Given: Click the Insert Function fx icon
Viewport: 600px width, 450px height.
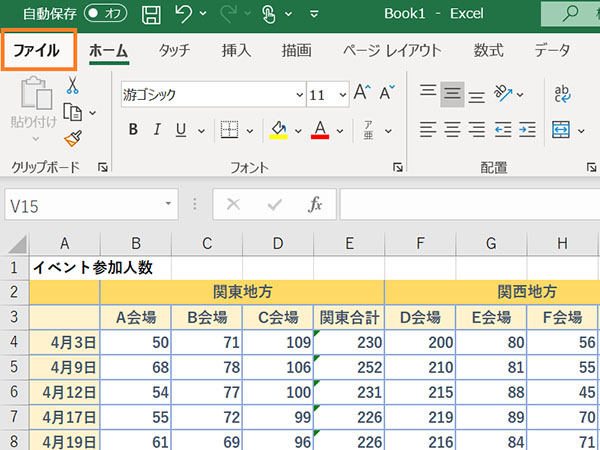Looking at the screenshot, I should 315,204.
